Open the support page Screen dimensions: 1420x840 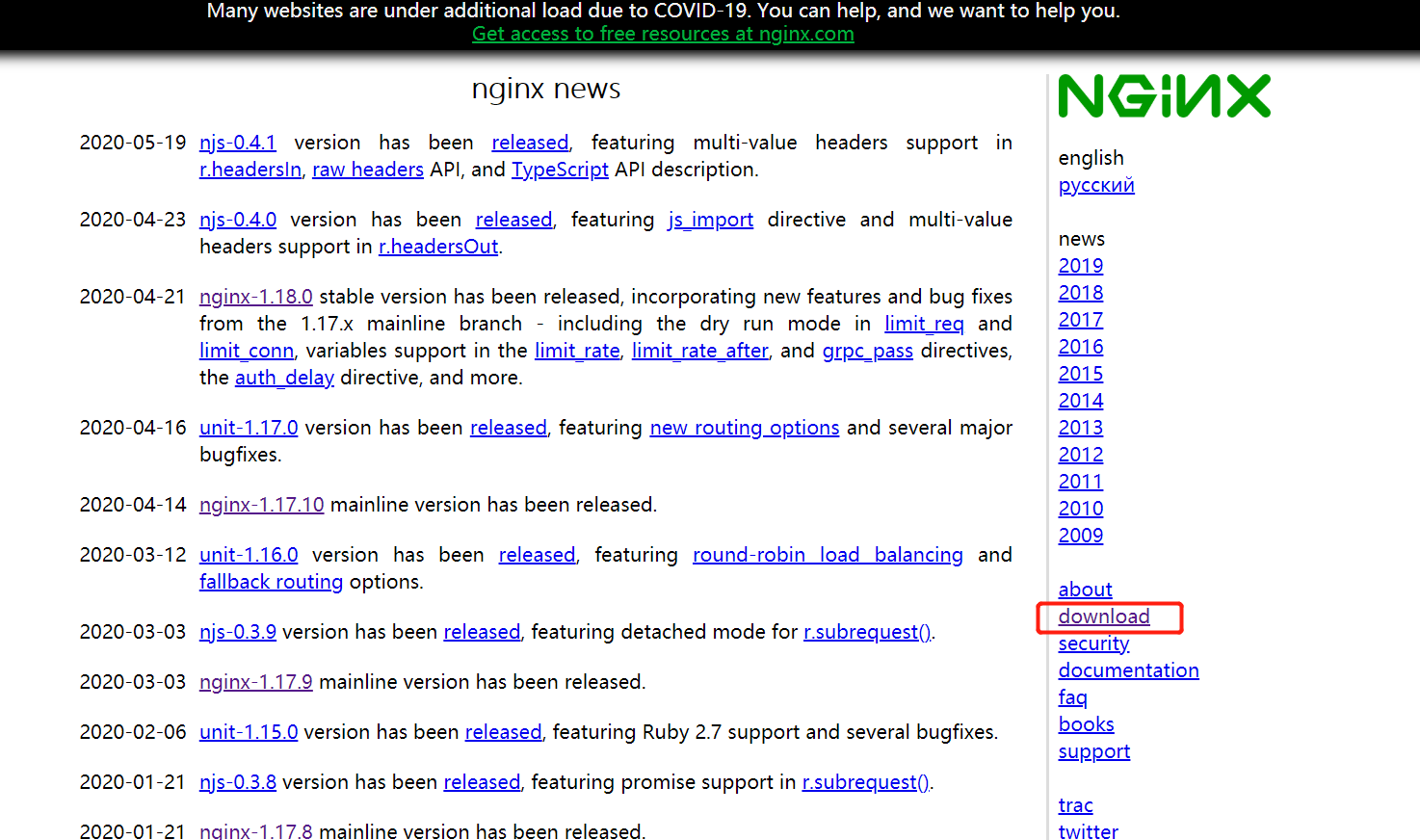click(x=1094, y=751)
